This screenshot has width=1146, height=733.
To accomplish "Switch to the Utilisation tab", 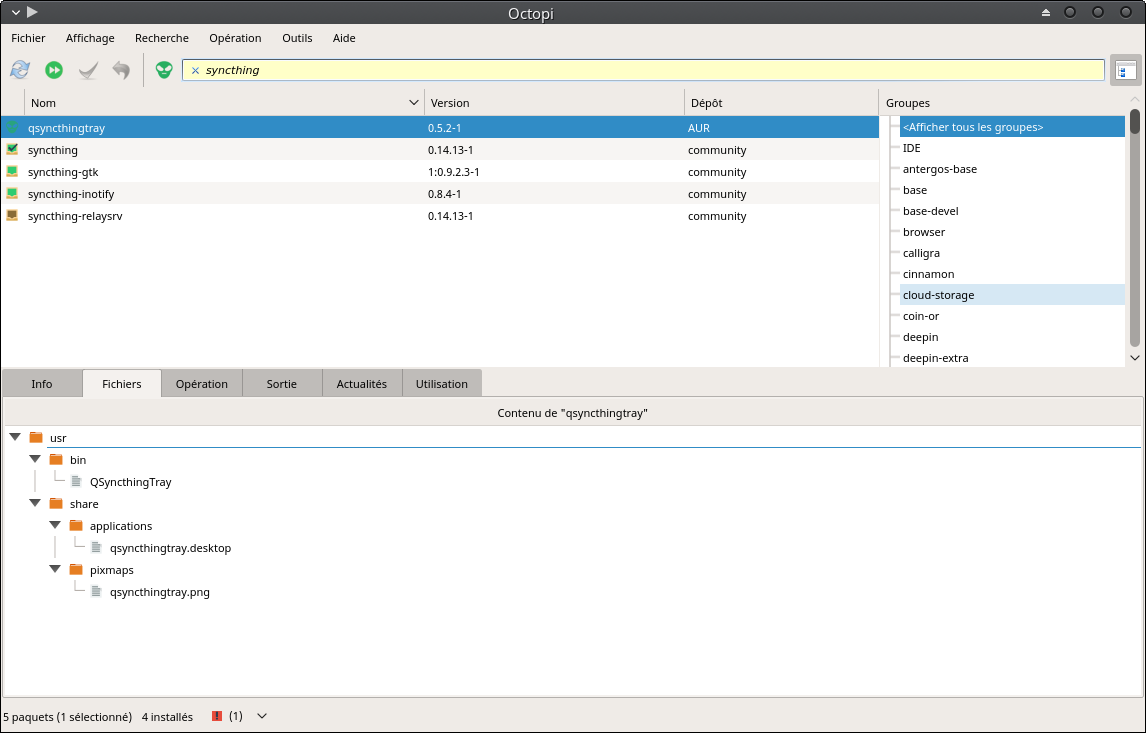I will pos(441,384).
